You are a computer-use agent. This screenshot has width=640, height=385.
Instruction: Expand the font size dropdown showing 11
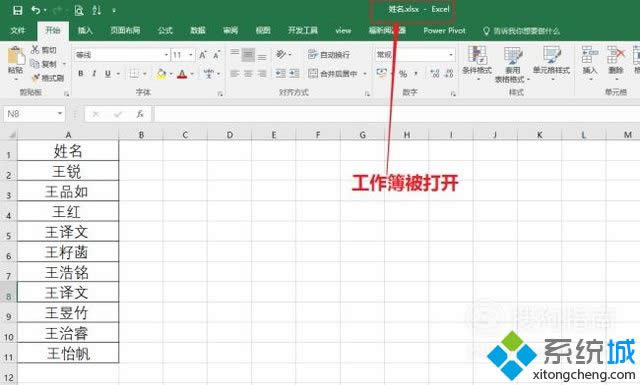(191, 55)
